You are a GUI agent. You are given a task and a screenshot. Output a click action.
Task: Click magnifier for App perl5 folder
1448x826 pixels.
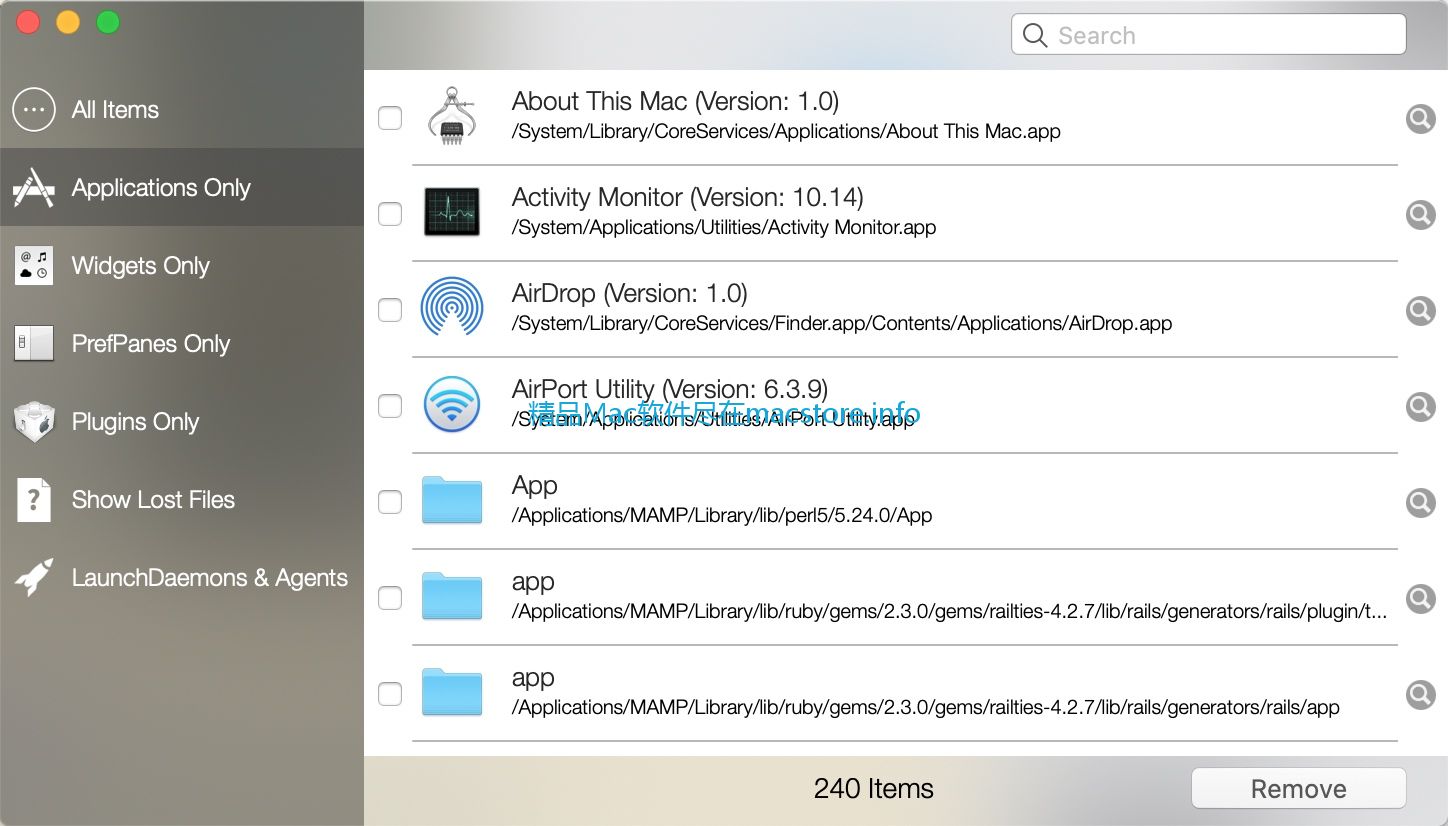1421,503
